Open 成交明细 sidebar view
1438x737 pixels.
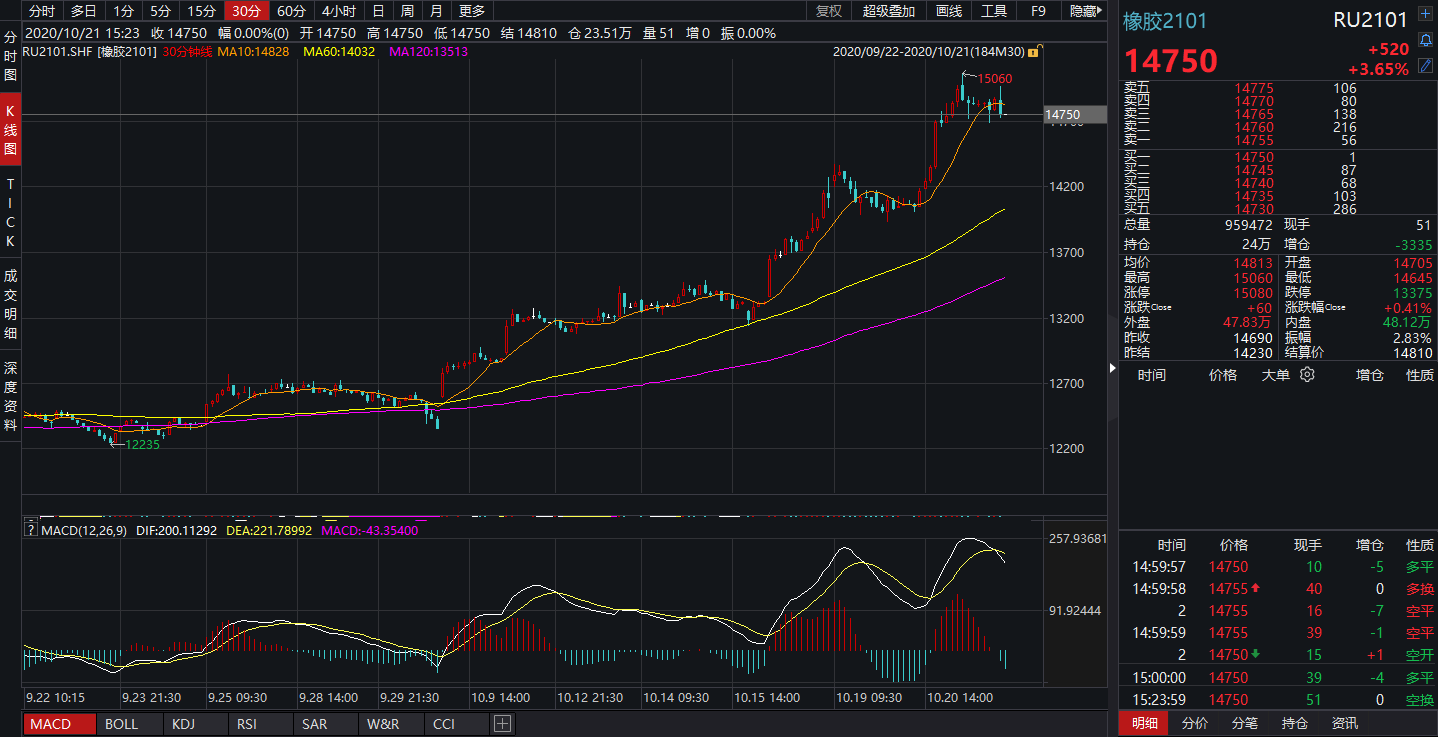[x=10, y=303]
